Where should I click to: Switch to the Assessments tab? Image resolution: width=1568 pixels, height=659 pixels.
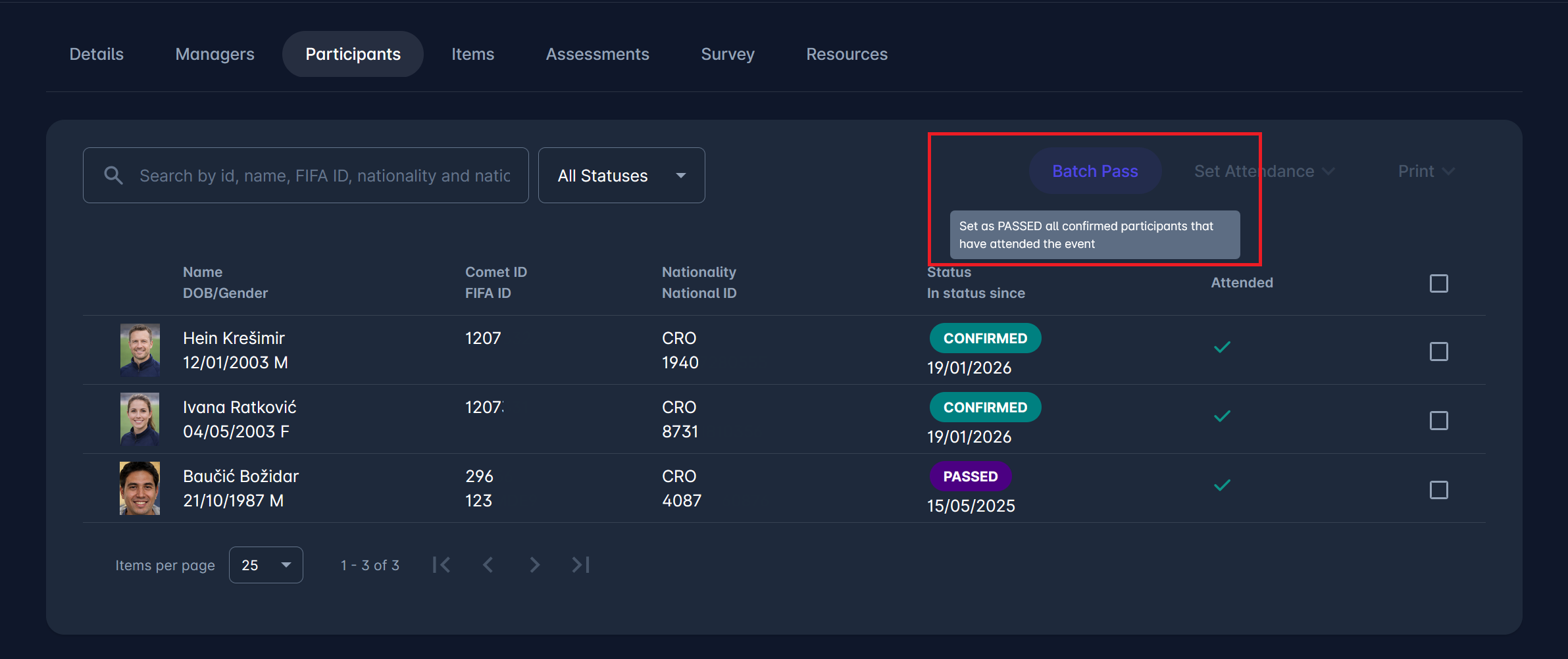click(597, 54)
